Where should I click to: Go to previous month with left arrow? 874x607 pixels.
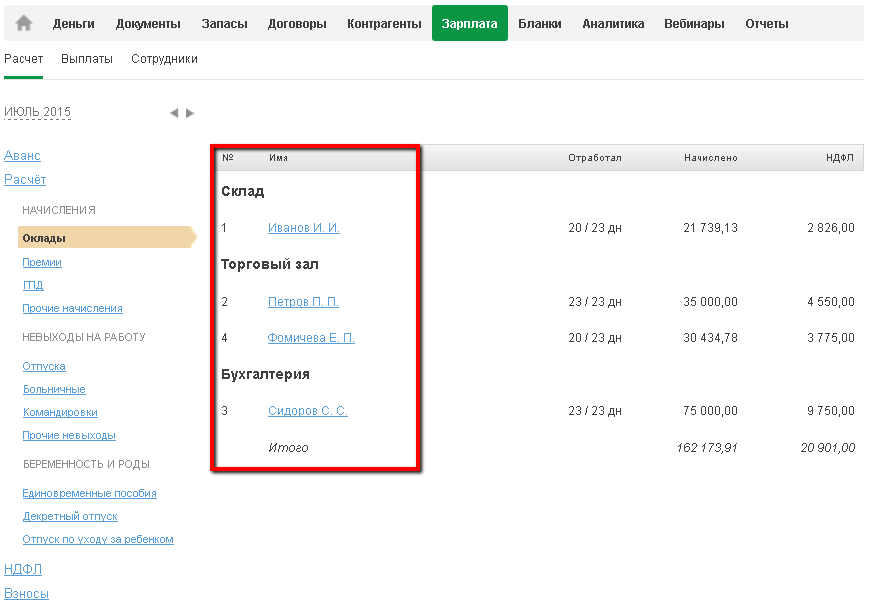click(174, 113)
